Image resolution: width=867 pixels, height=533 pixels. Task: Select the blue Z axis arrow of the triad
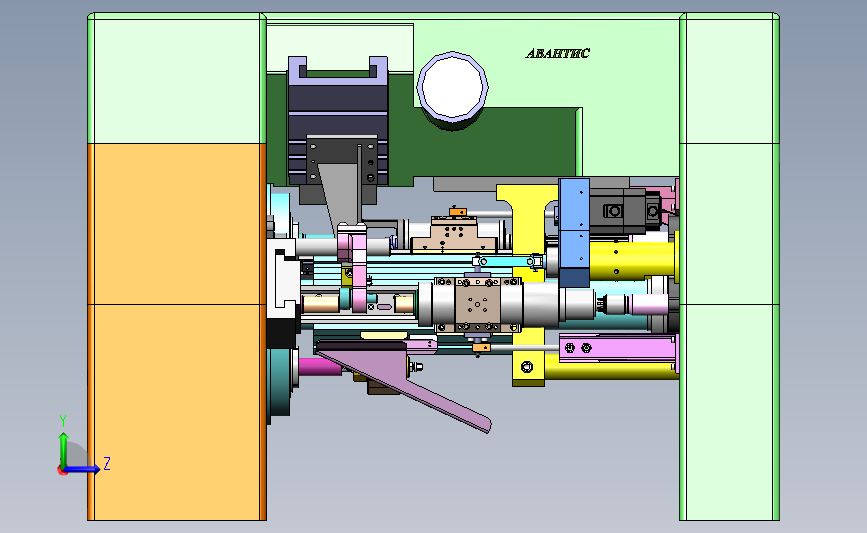pos(83,469)
